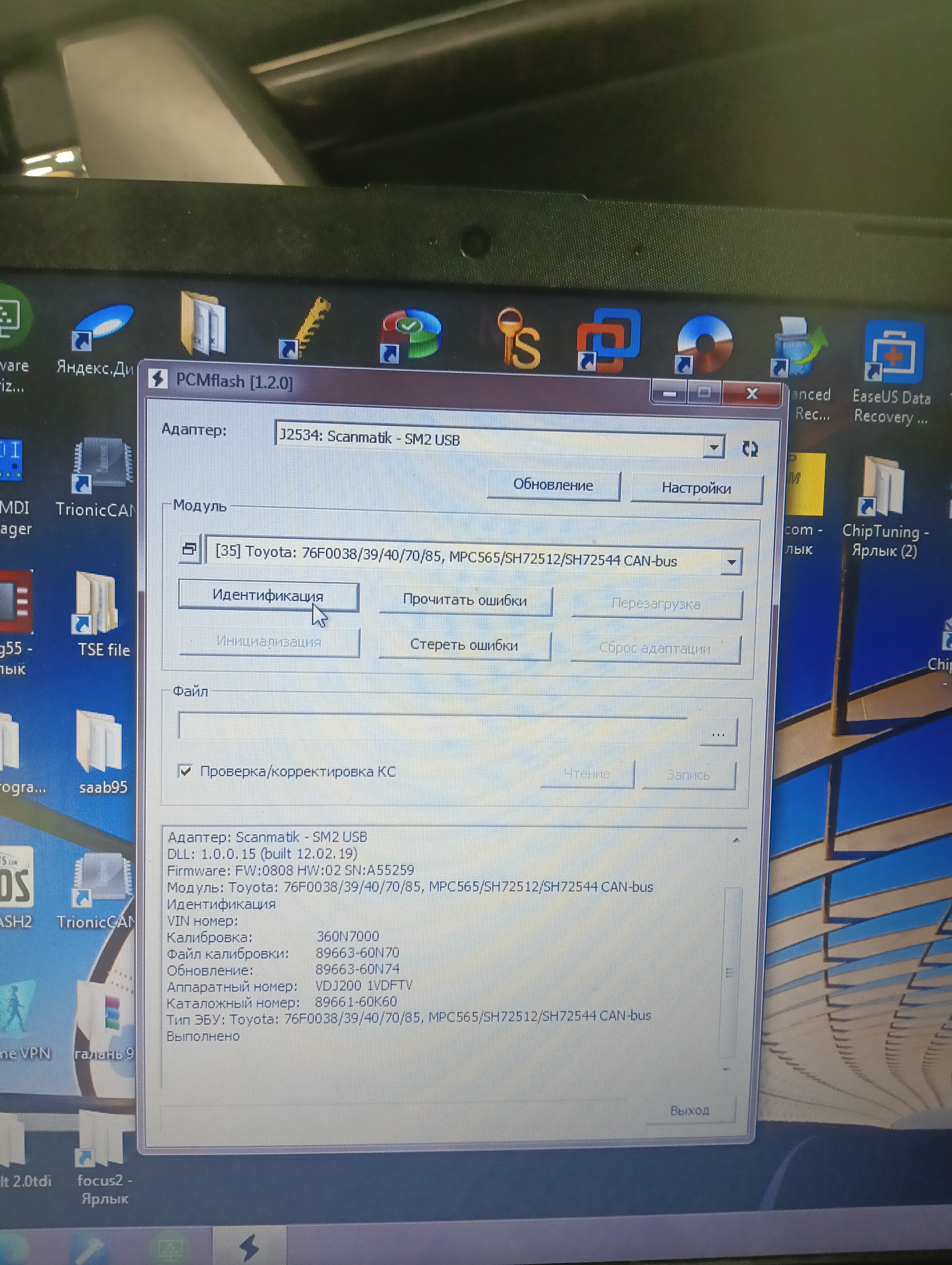The height and width of the screenshot is (1265, 952).
Task: Toggle Проверка/корректировка КС checkbox
Action: [x=185, y=771]
